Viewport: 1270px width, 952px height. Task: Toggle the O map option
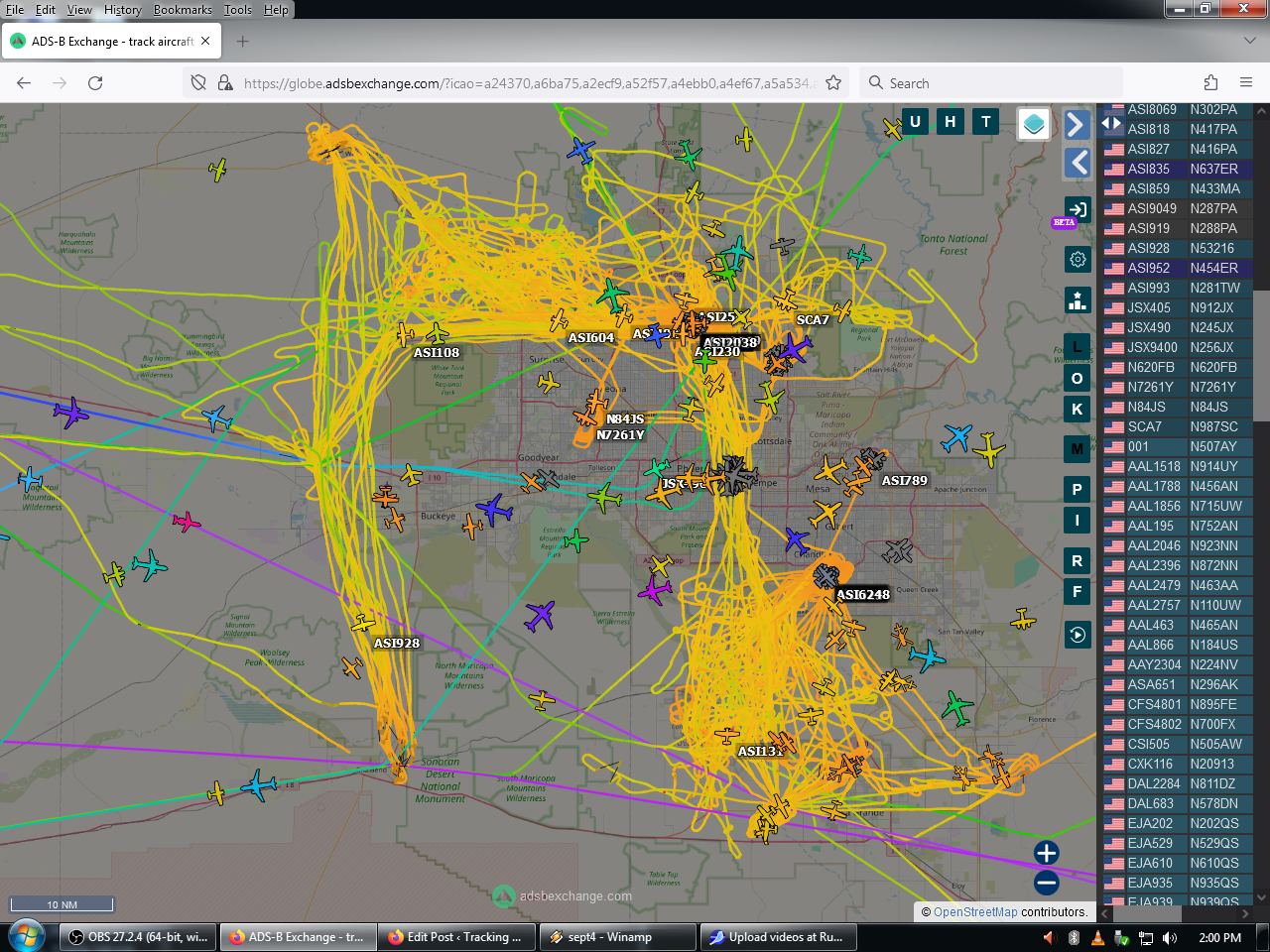(x=1078, y=379)
